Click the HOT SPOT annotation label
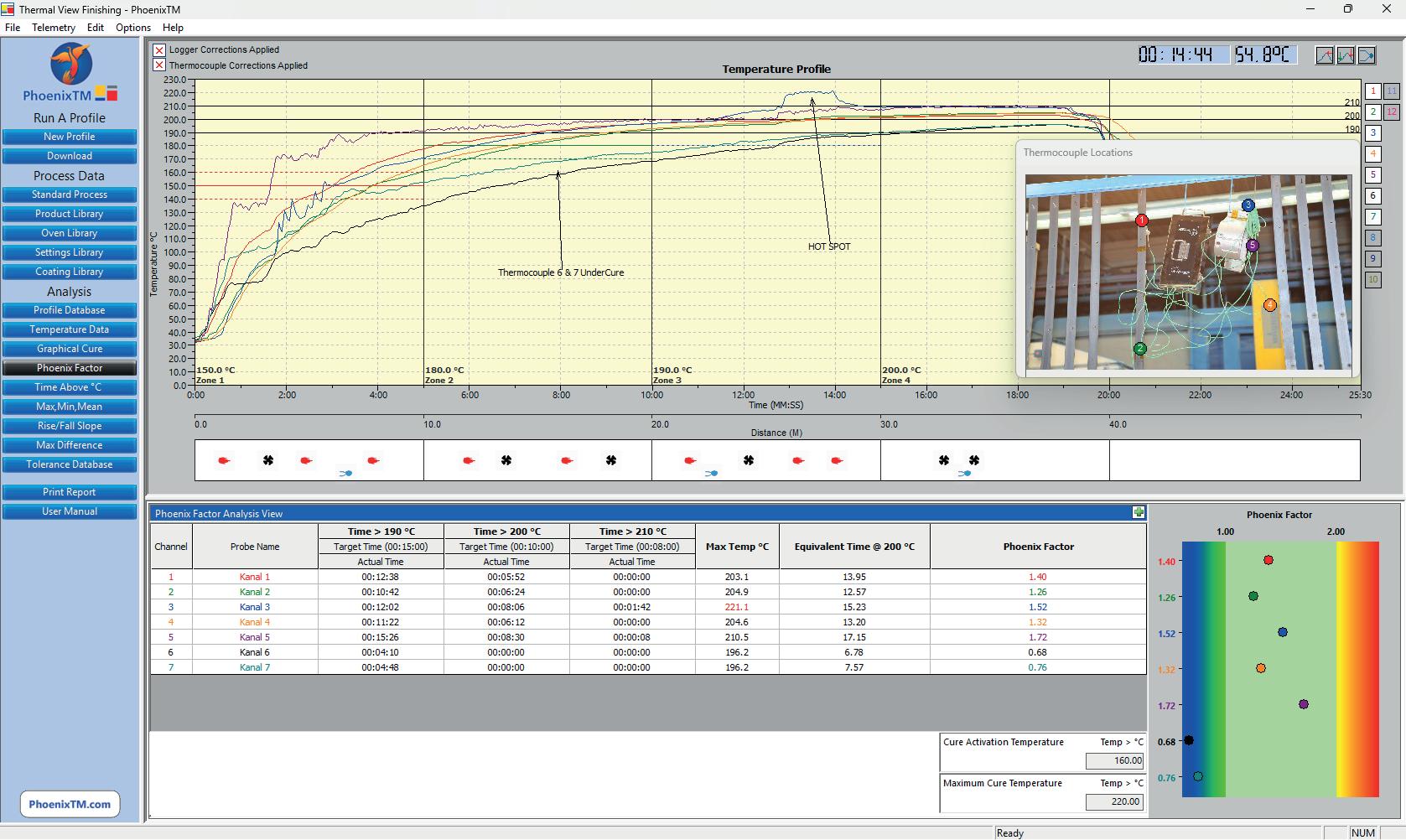The width and height of the screenshot is (1406, 840). click(x=829, y=246)
